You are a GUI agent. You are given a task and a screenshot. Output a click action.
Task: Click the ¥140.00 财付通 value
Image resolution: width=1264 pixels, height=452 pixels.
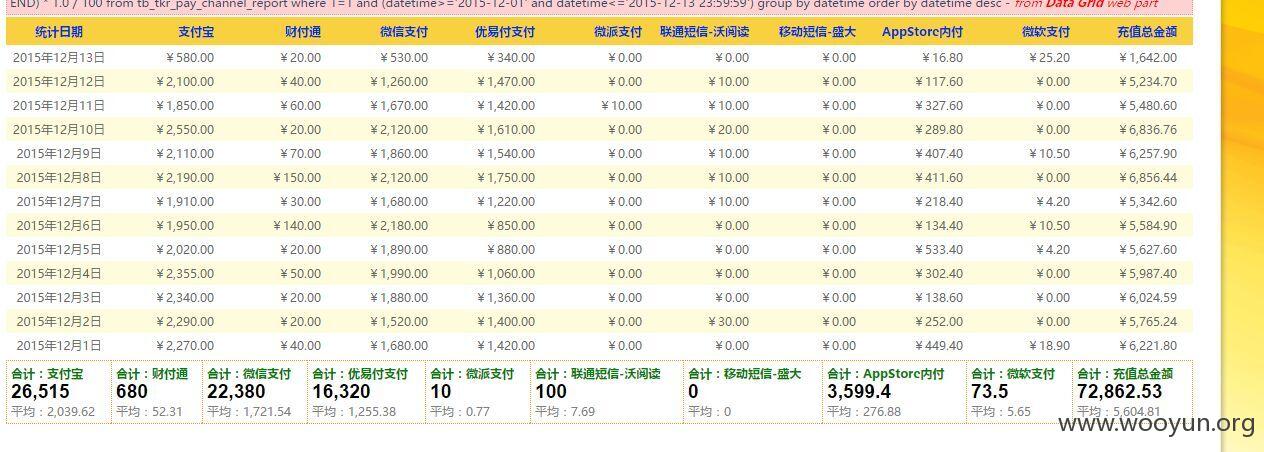(x=297, y=226)
